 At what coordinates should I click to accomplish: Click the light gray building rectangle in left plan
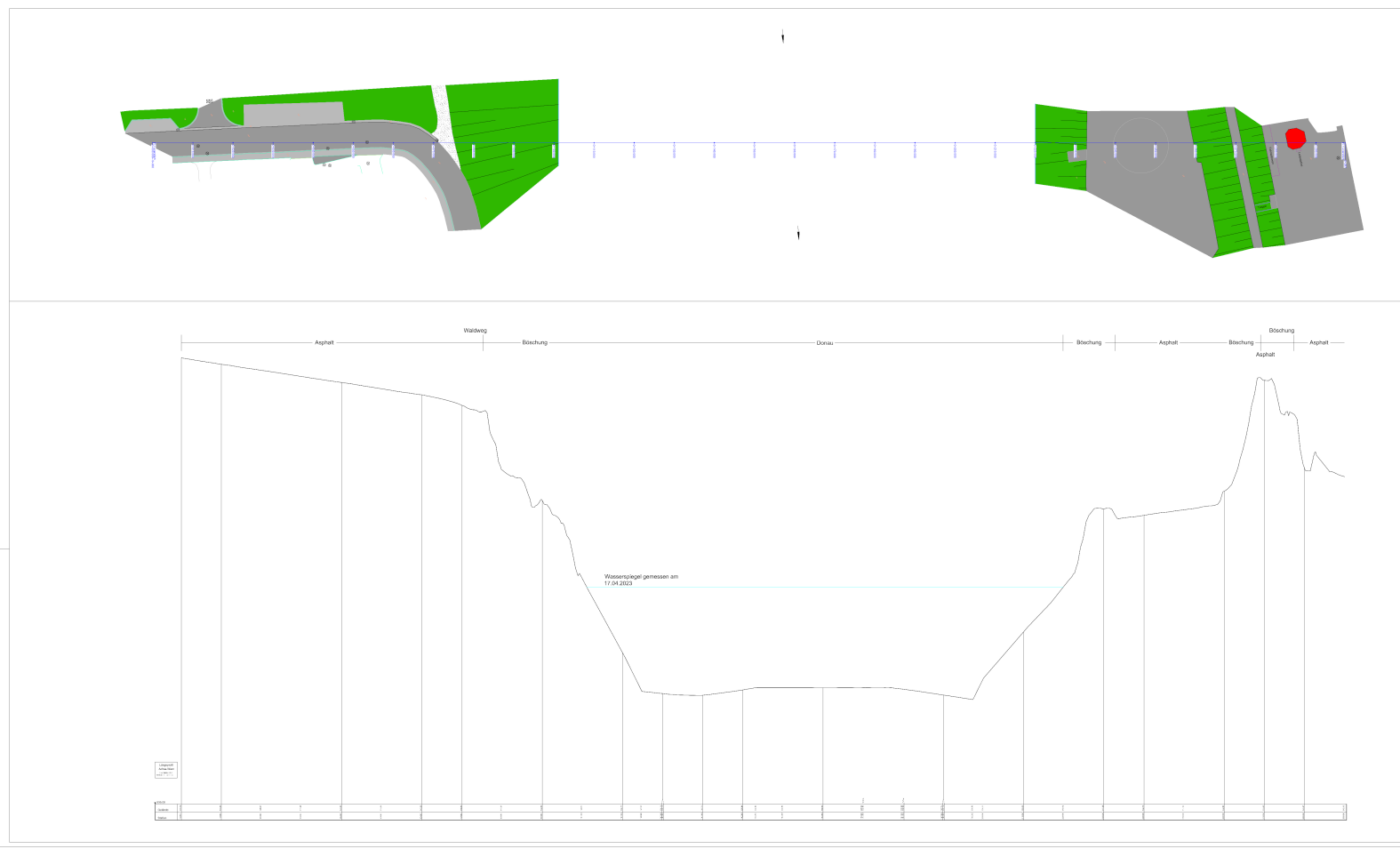[294, 113]
